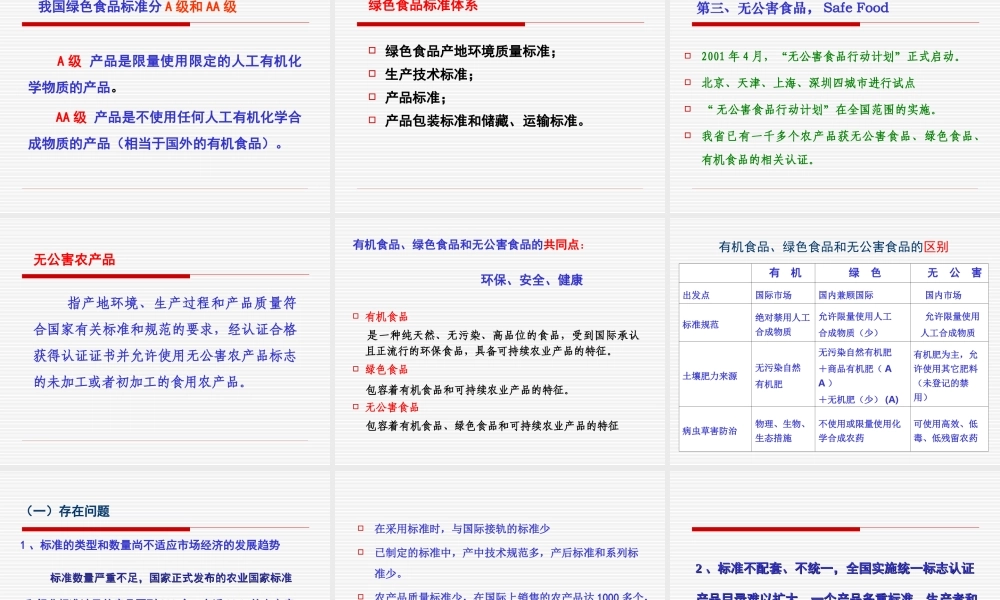Click the bullet beside 产品包装标准和储藏、运输标准

374,120
